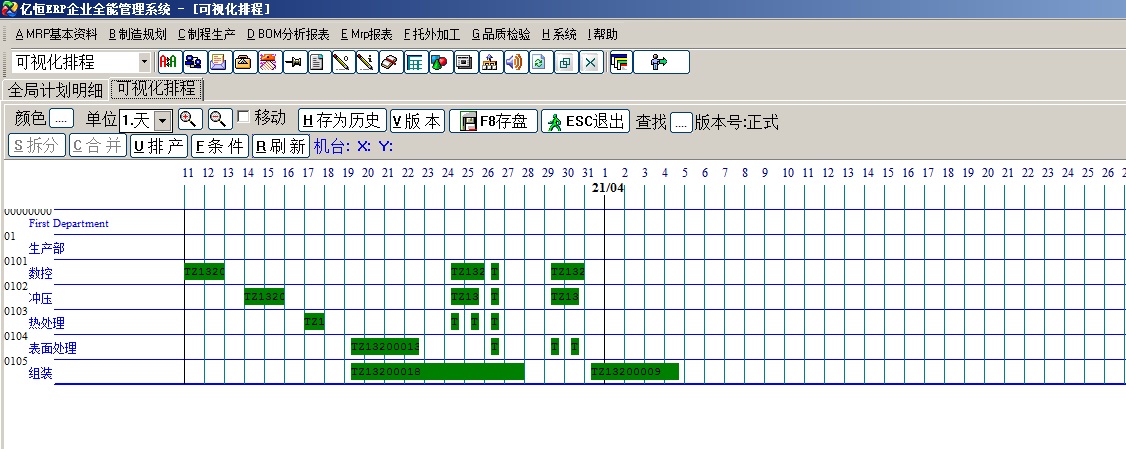Select the TZ13200018 bar in 组装 row

[x=437, y=371]
